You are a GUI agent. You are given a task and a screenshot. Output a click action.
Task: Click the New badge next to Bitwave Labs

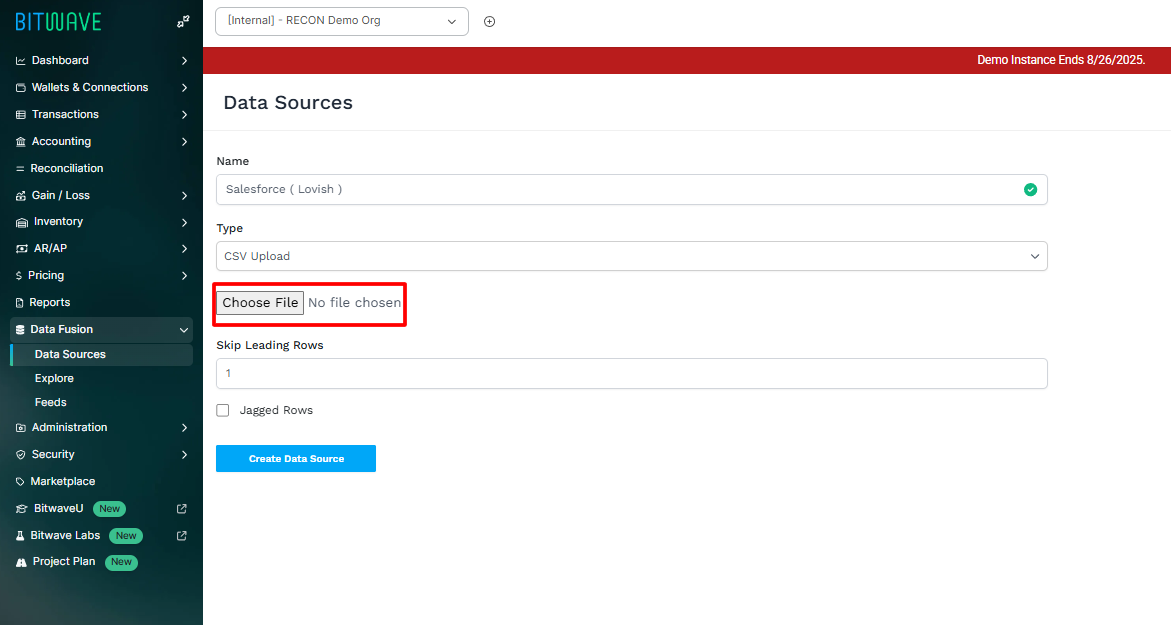click(x=125, y=535)
